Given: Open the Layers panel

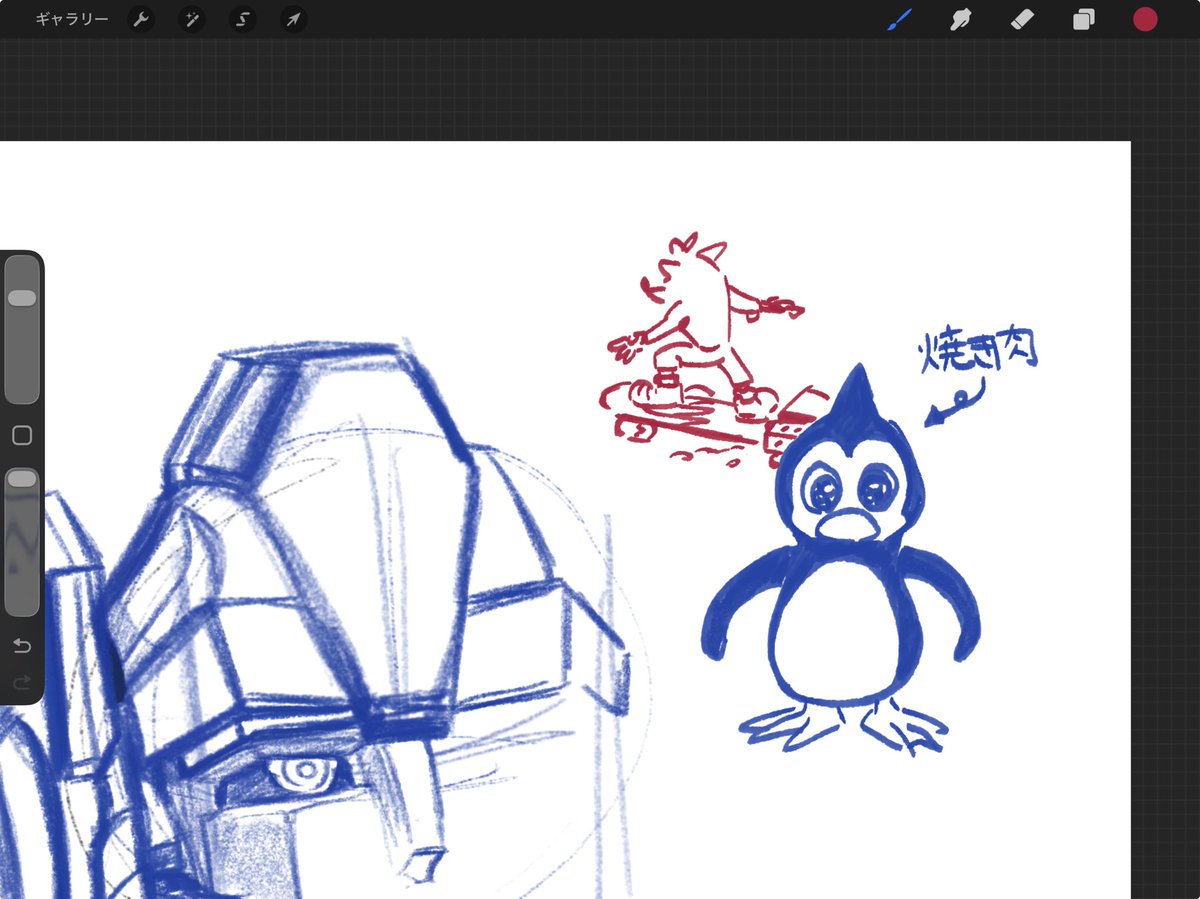Looking at the screenshot, I should [1084, 20].
